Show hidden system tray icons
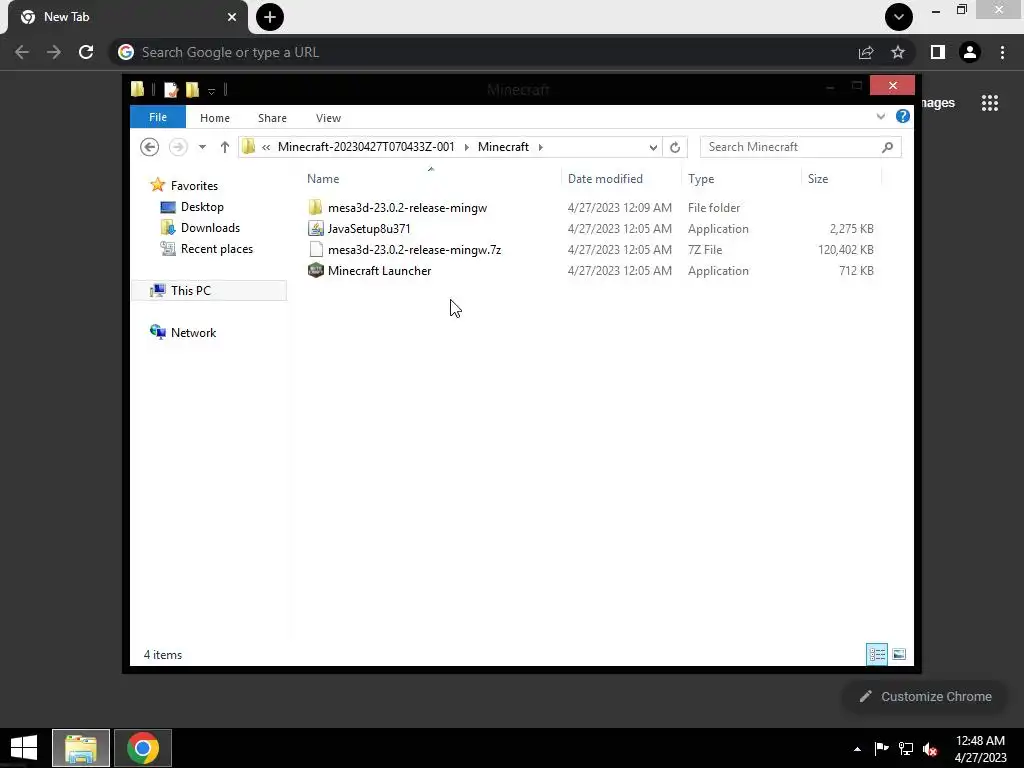Image resolution: width=1024 pixels, height=768 pixels. click(857, 749)
